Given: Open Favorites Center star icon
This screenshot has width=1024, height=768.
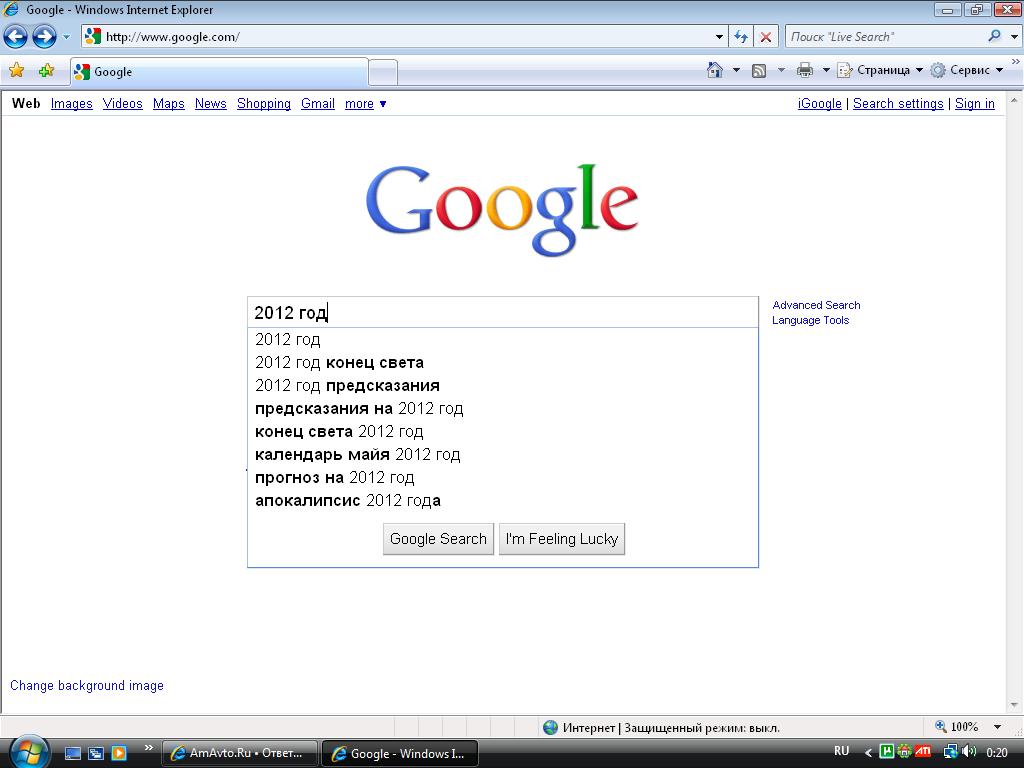Looking at the screenshot, I should pyautogui.click(x=16, y=71).
